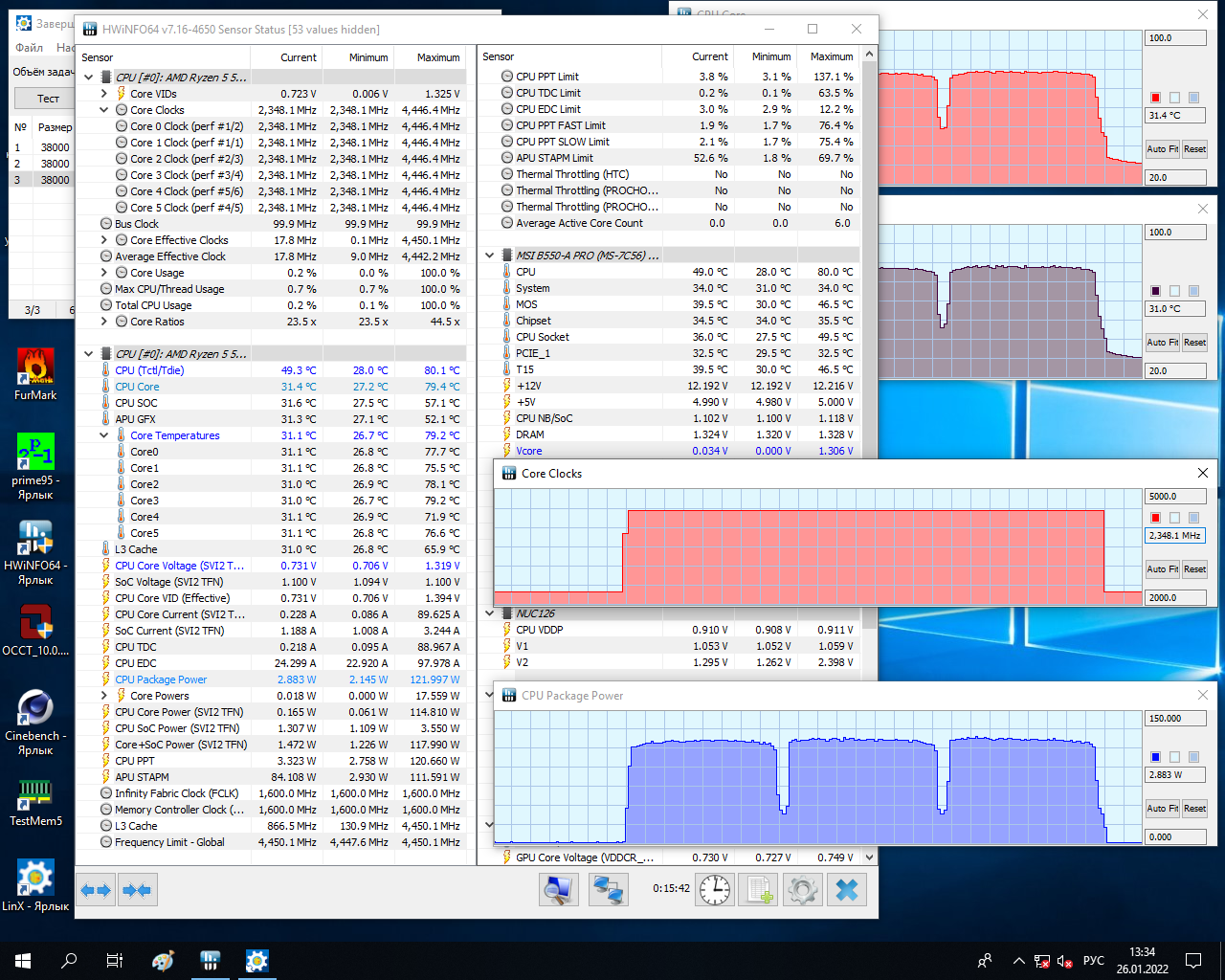Open Task View on the taskbar

tap(115, 961)
